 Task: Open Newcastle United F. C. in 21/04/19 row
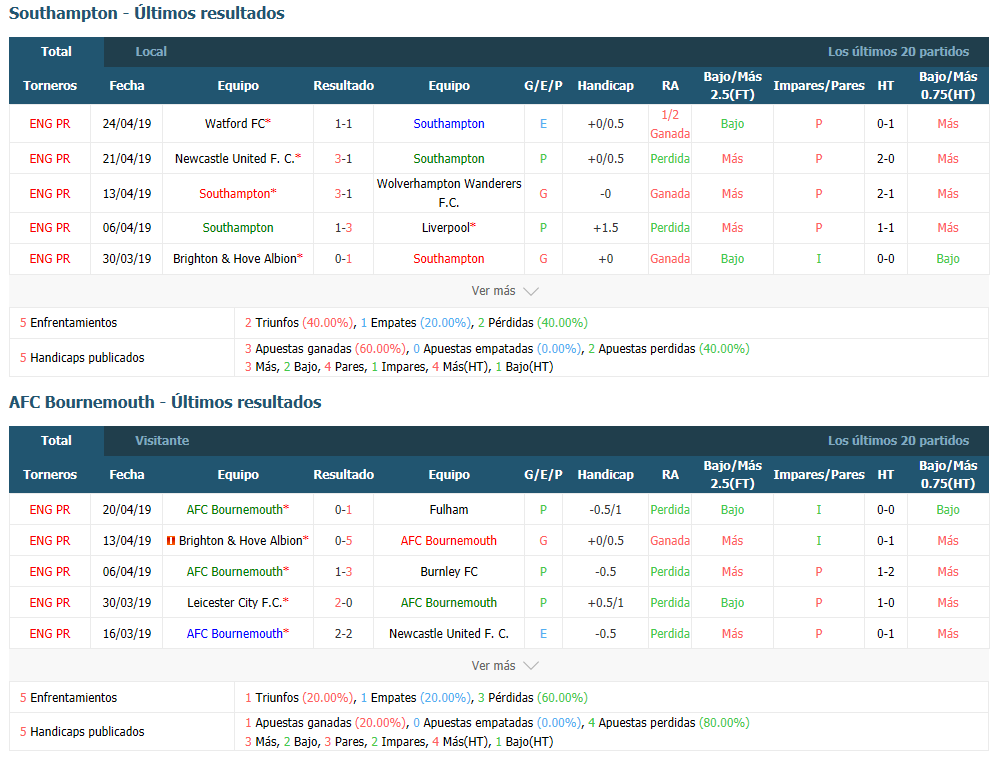click(x=235, y=159)
